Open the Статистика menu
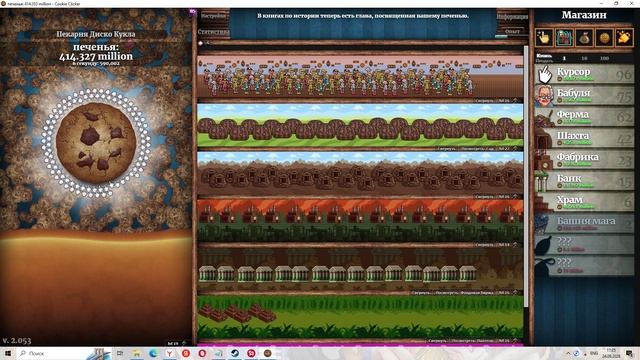The image size is (640, 360). tap(213, 32)
